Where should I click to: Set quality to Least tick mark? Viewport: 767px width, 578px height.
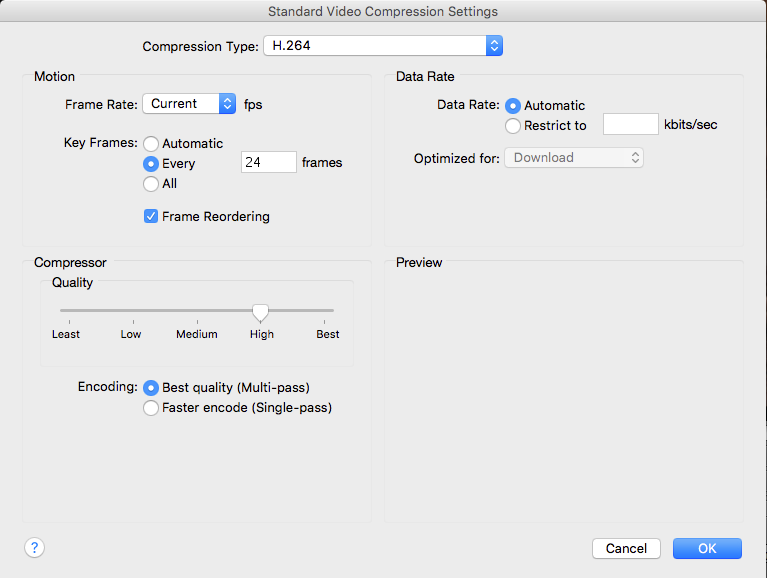(x=69, y=322)
